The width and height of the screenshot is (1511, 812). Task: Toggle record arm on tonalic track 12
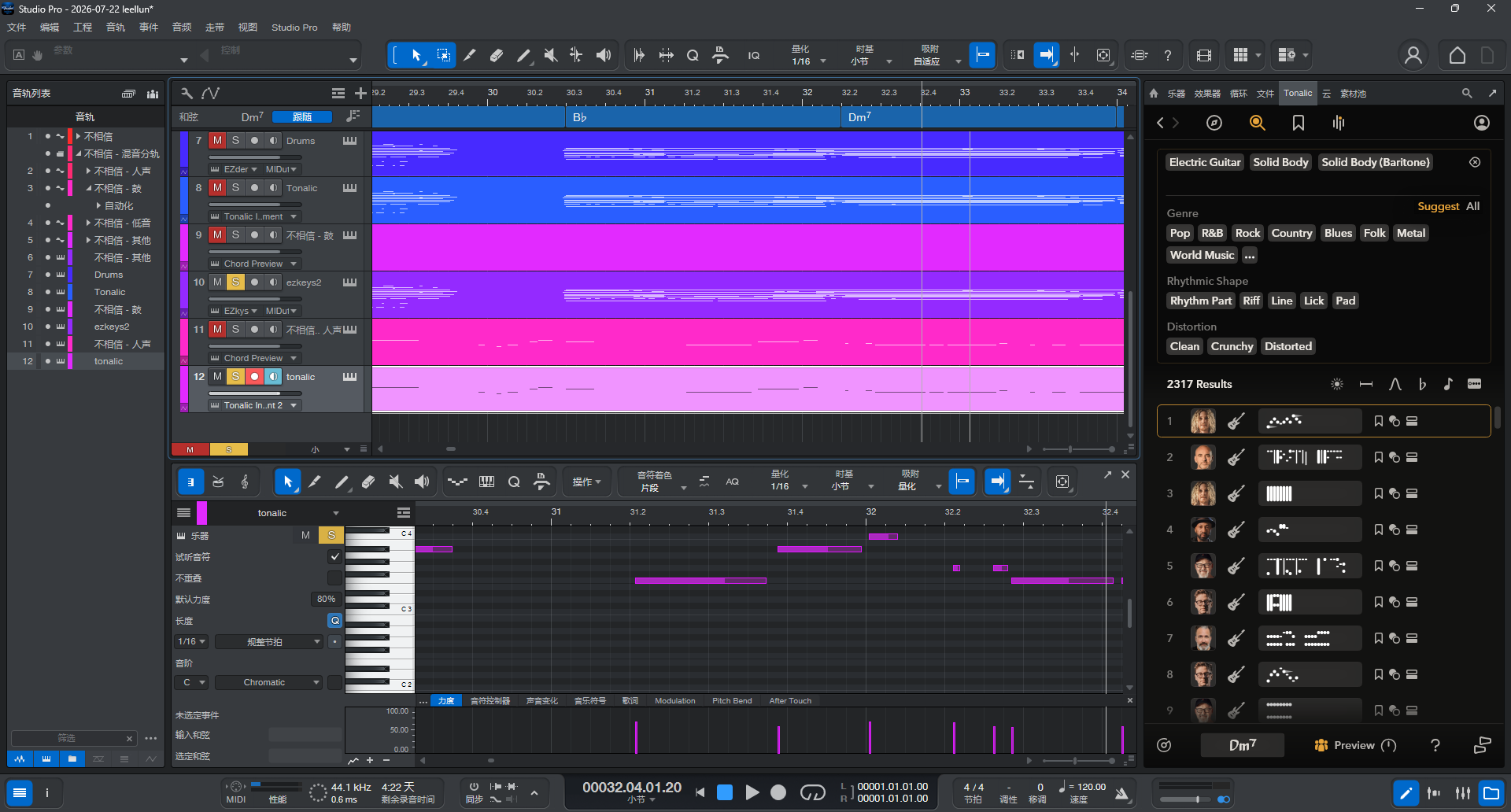click(254, 376)
